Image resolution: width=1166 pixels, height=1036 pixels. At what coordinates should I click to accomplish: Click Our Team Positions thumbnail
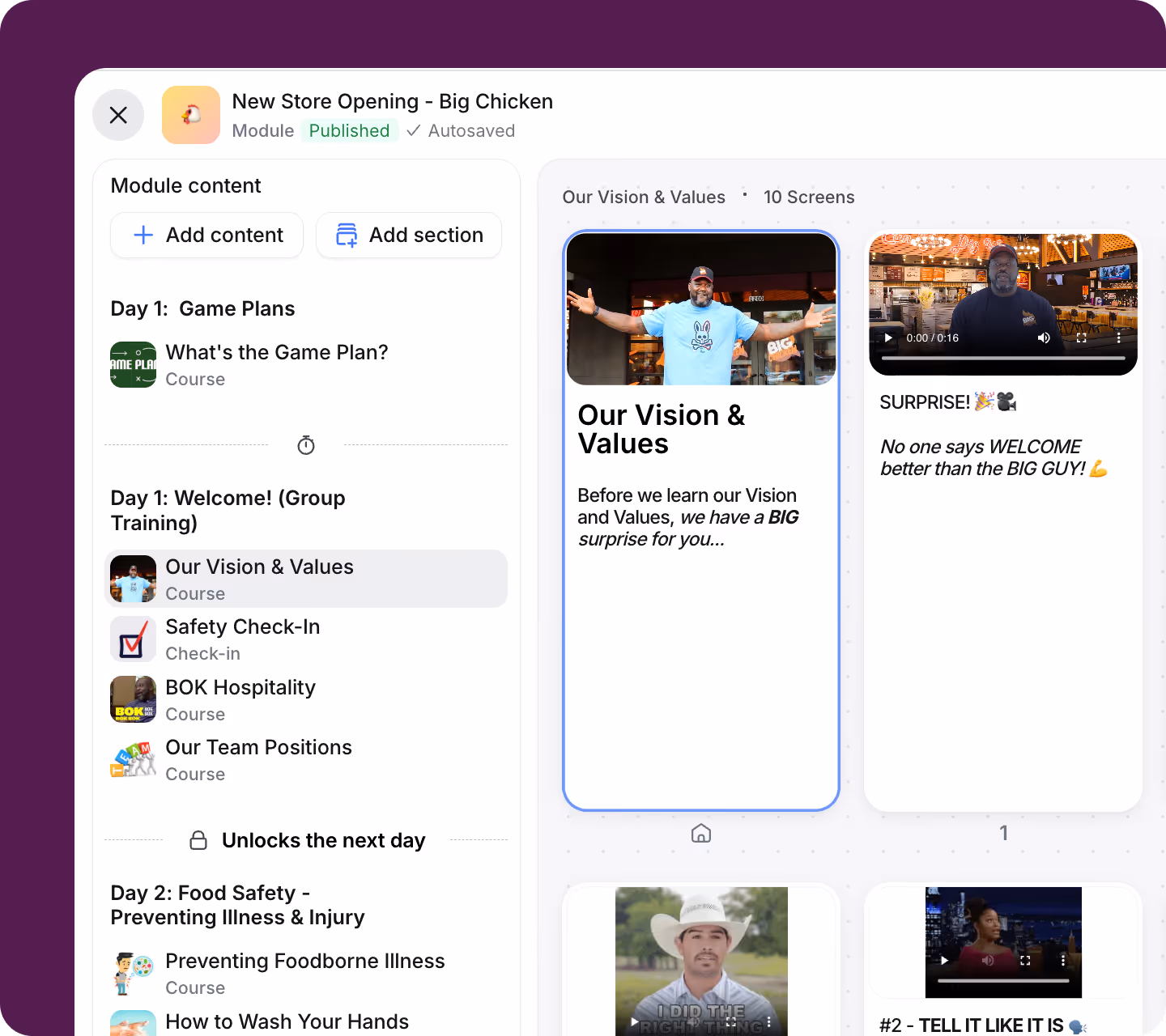[133, 760]
